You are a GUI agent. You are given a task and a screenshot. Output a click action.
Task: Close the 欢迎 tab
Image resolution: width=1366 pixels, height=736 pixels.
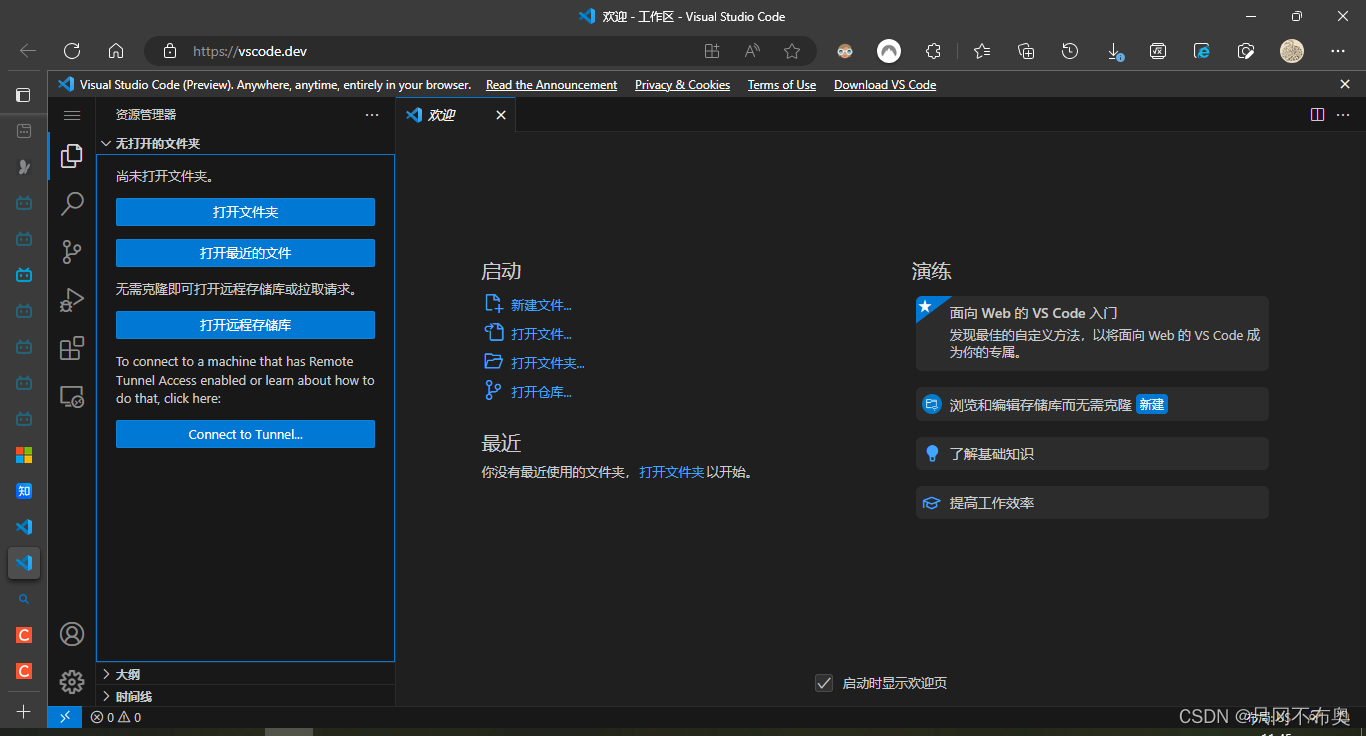pos(501,115)
